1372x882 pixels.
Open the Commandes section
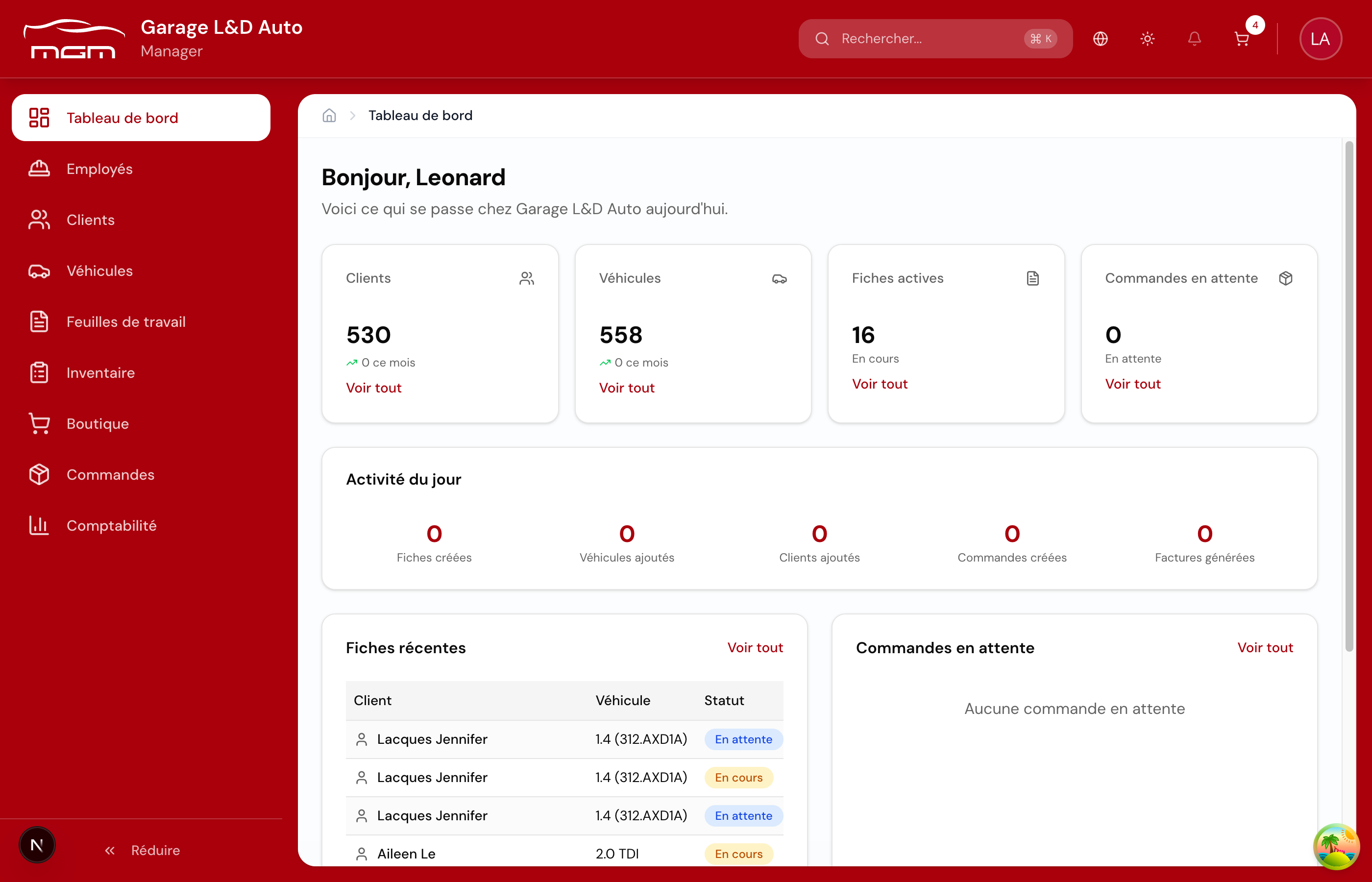[111, 474]
